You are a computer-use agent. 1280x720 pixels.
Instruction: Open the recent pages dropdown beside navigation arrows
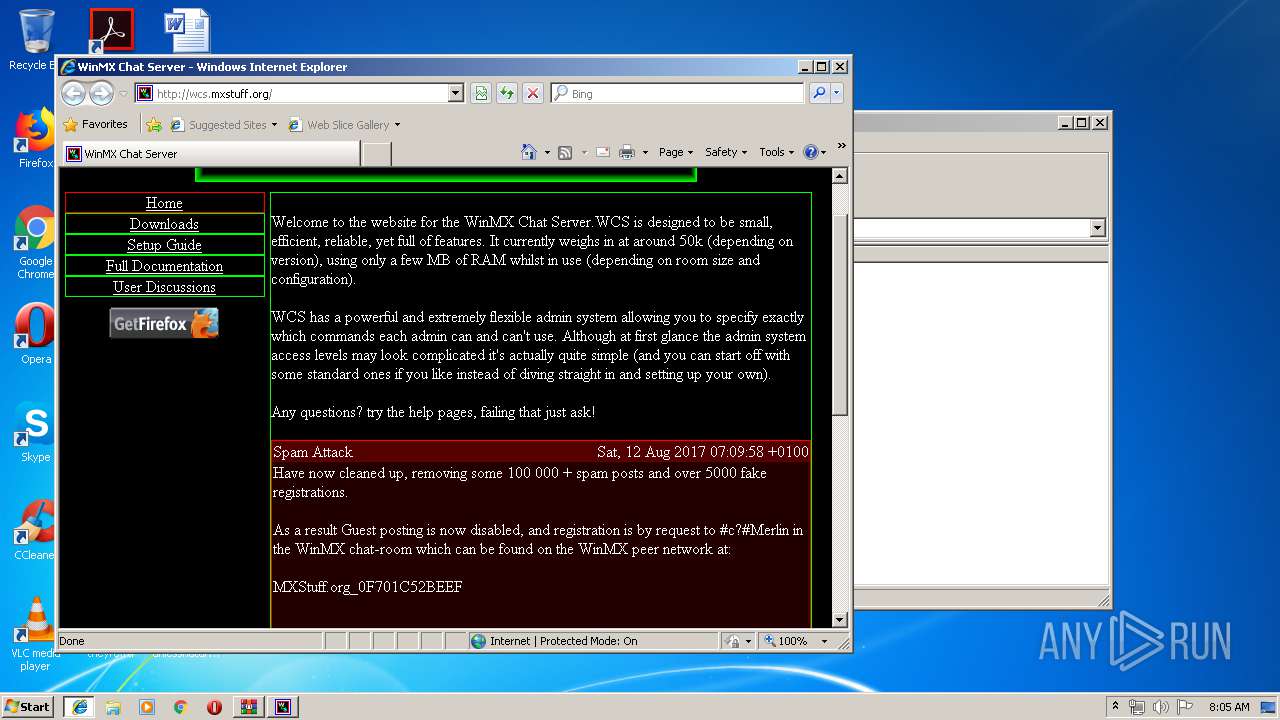tap(123, 94)
